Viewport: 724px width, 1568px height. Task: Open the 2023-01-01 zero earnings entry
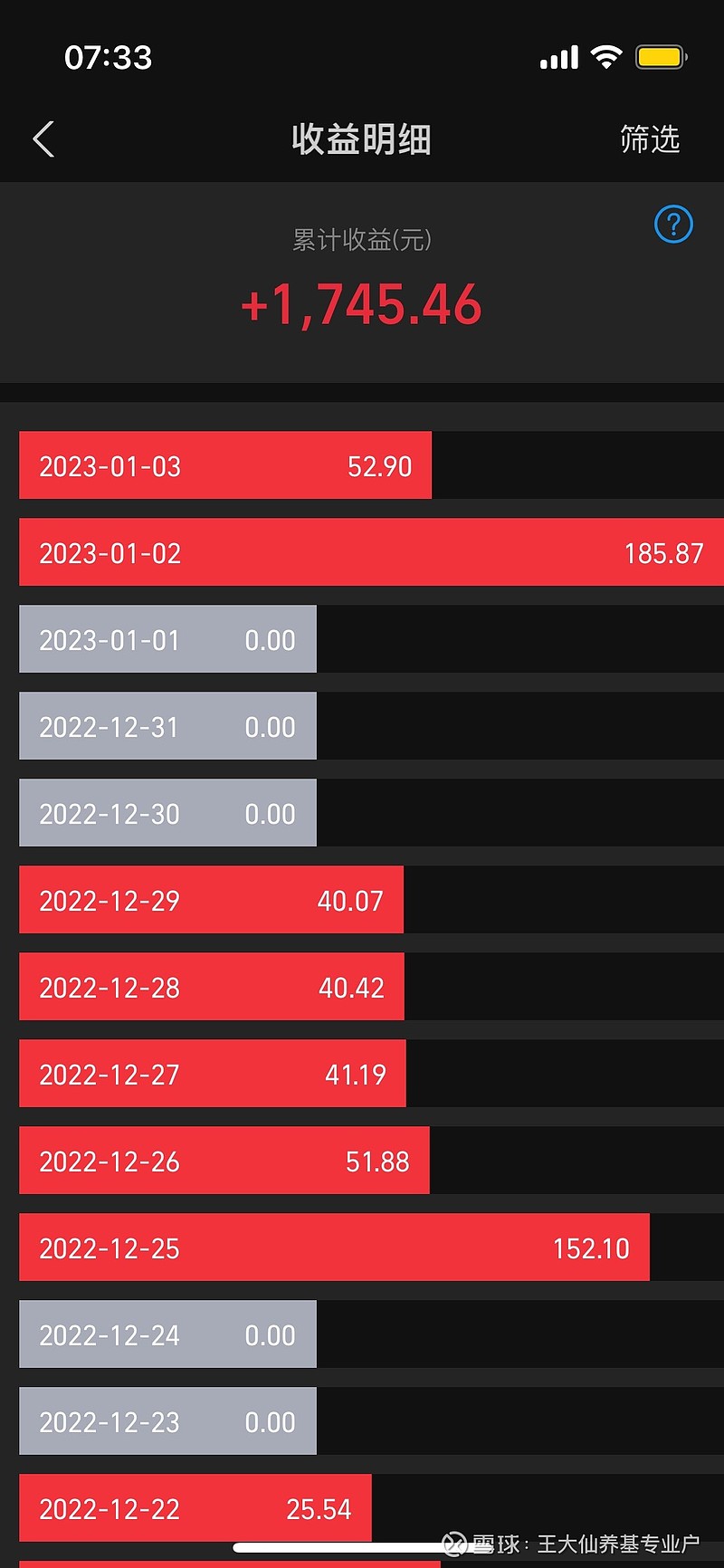167,639
